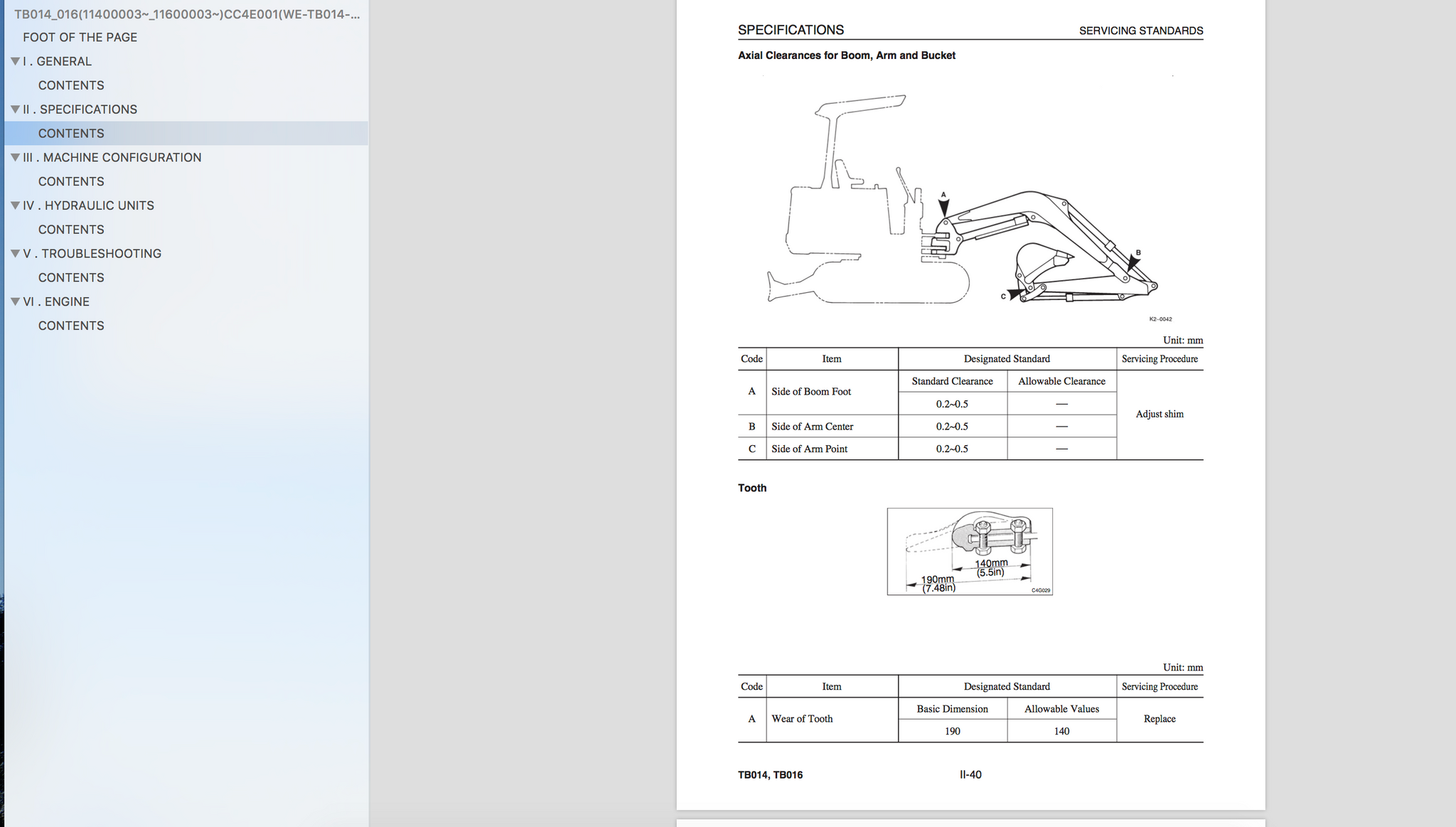Jump to VI. ENGINE outline heading
Screen dimensions: 1456x827
click(x=56, y=302)
